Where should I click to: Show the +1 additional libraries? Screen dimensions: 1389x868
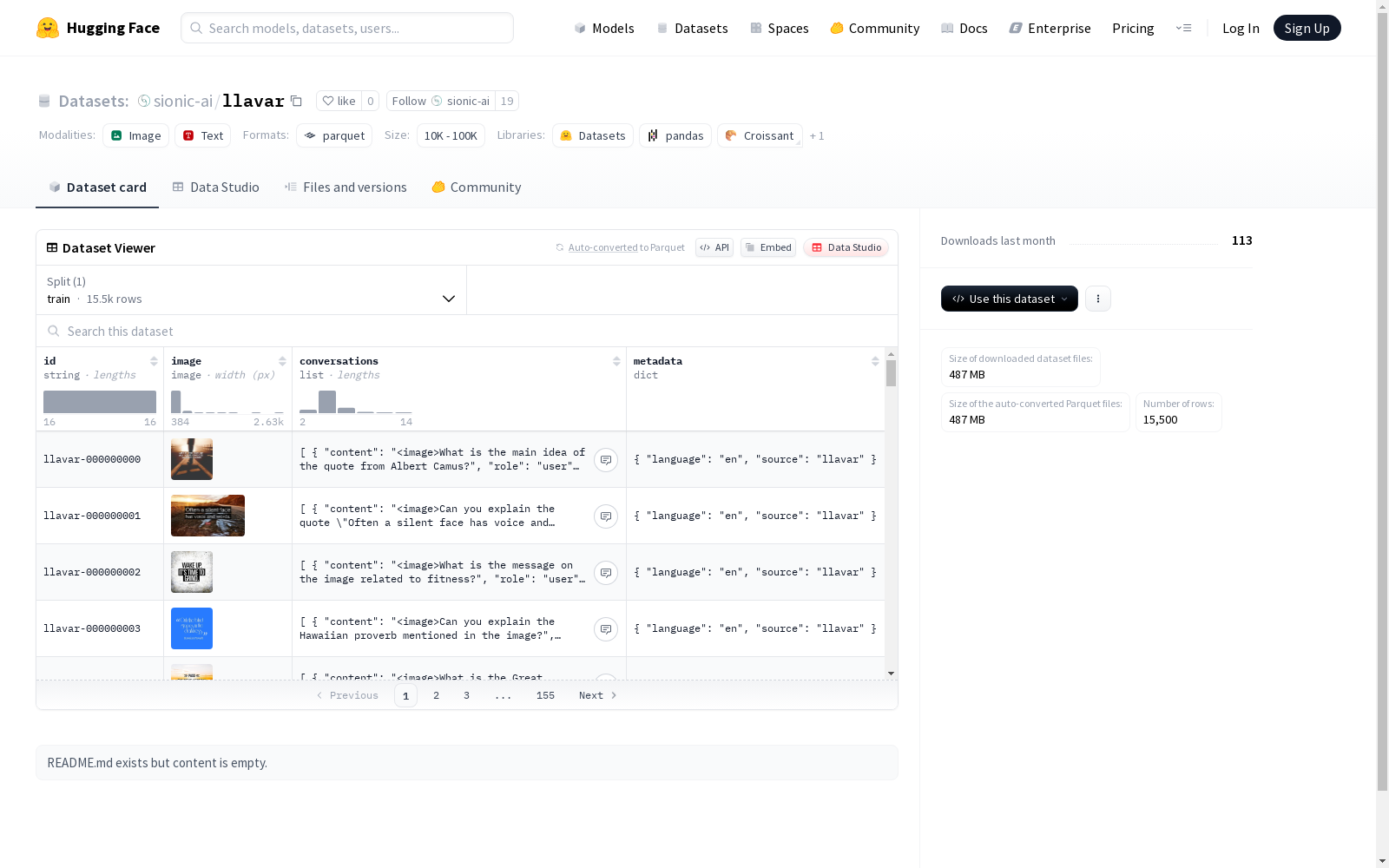[817, 135]
